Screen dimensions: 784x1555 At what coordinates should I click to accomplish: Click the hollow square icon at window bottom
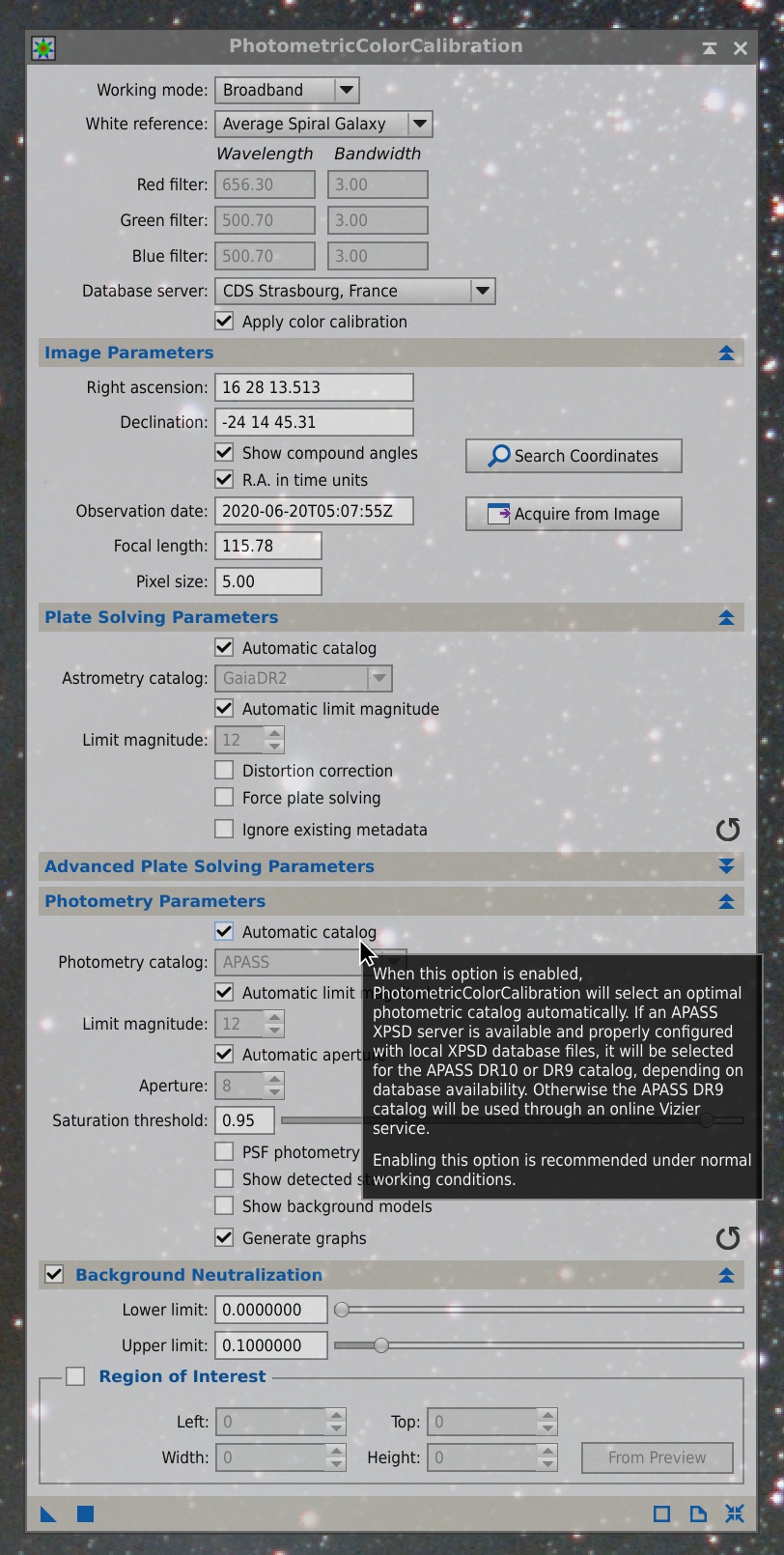(x=661, y=1513)
